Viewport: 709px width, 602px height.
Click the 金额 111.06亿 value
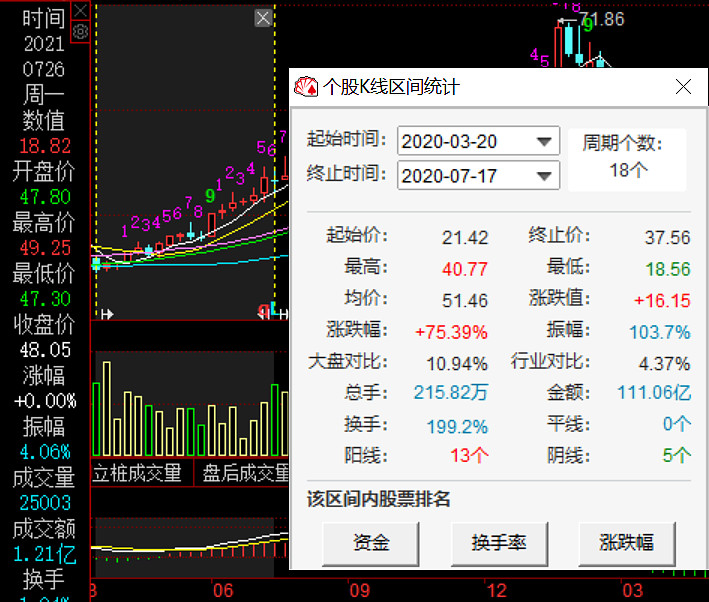[x=654, y=393]
